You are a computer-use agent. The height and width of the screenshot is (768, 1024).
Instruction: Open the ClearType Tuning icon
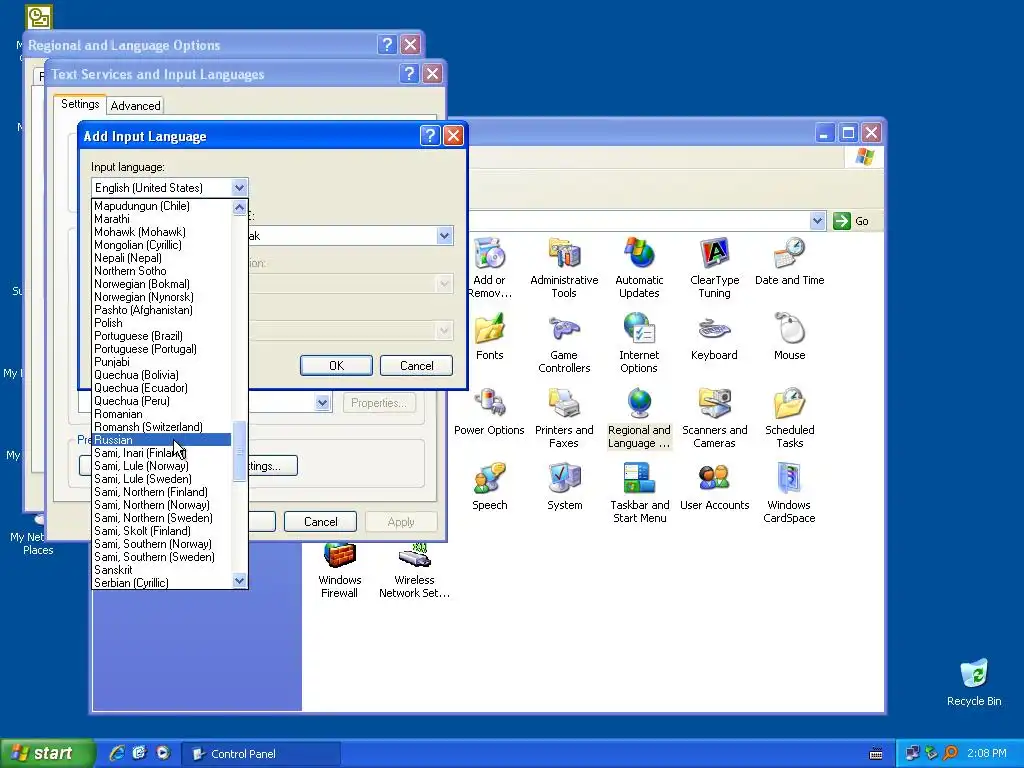(714, 253)
